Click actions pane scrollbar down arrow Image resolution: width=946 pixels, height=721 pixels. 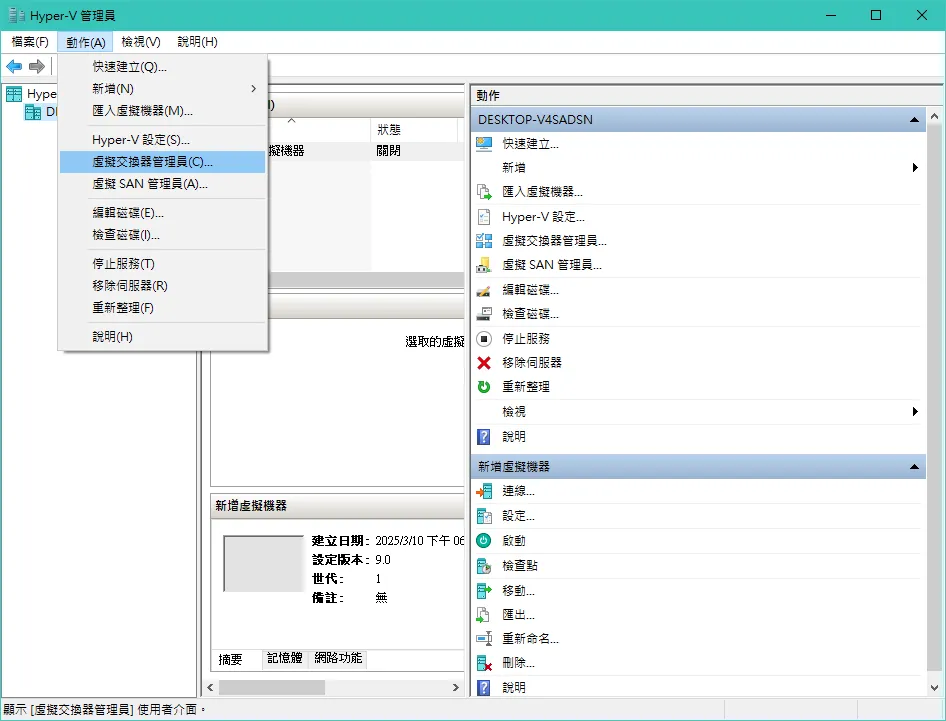tap(935, 688)
